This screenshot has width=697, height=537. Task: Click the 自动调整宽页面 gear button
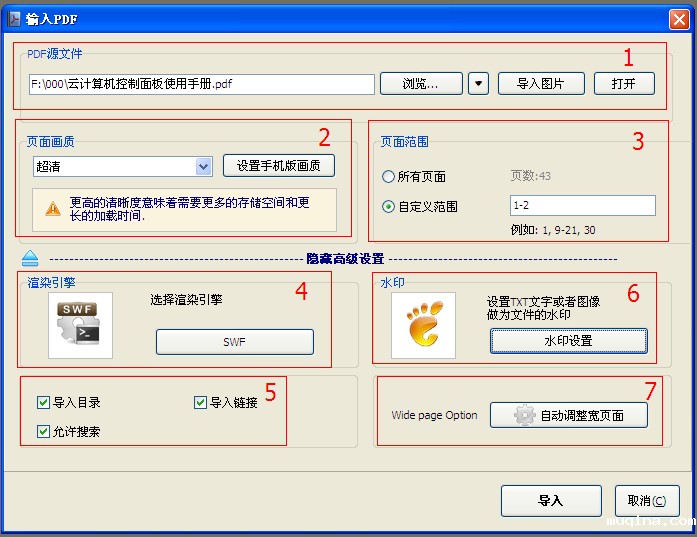(x=568, y=415)
